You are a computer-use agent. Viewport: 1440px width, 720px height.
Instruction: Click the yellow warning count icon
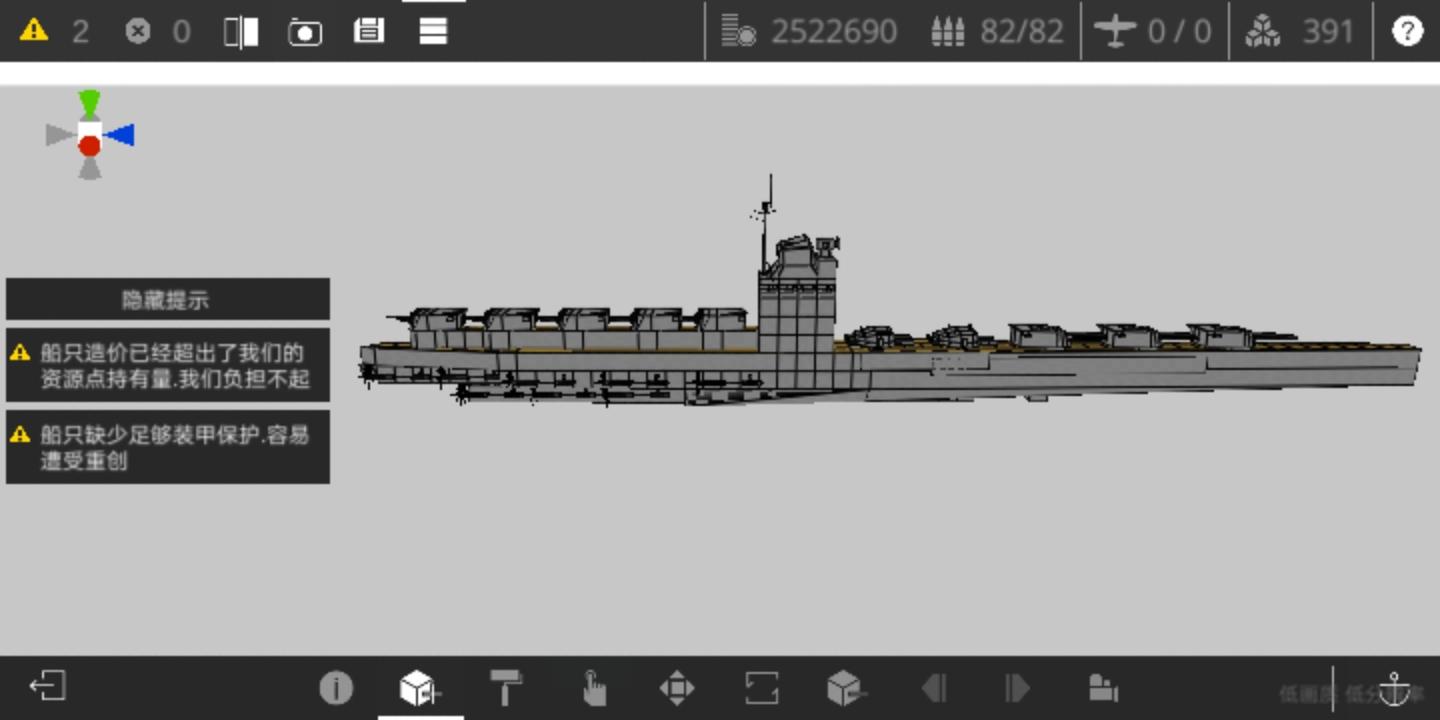34,30
